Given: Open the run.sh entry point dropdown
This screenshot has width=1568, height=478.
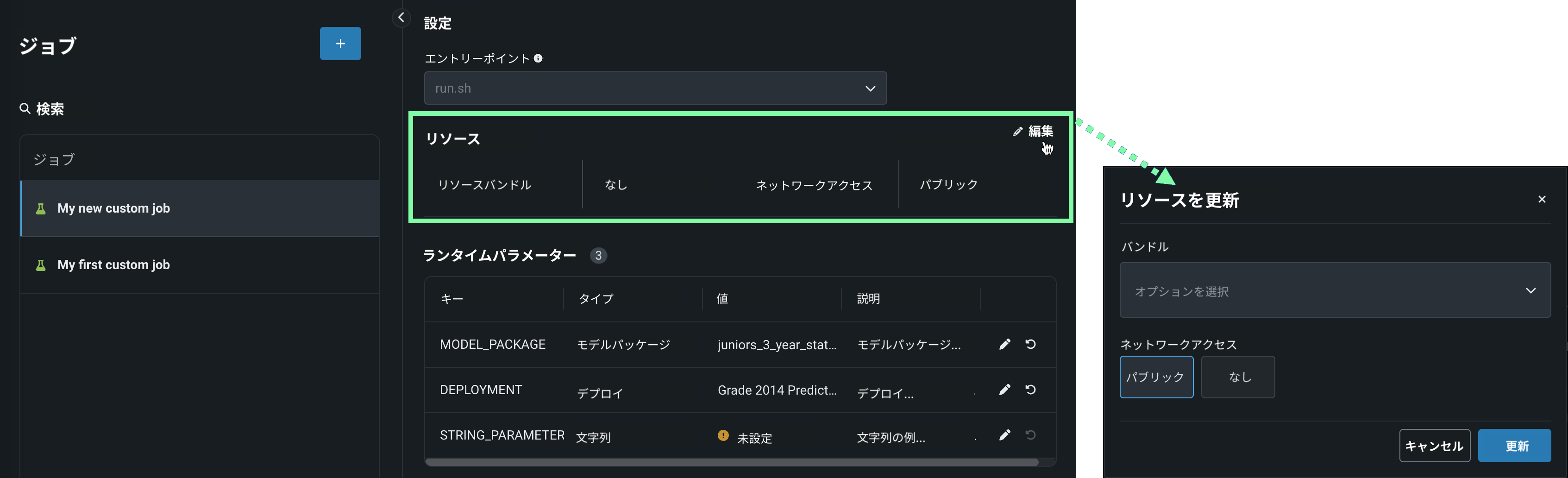Looking at the screenshot, I should click(x=655, y=88).
